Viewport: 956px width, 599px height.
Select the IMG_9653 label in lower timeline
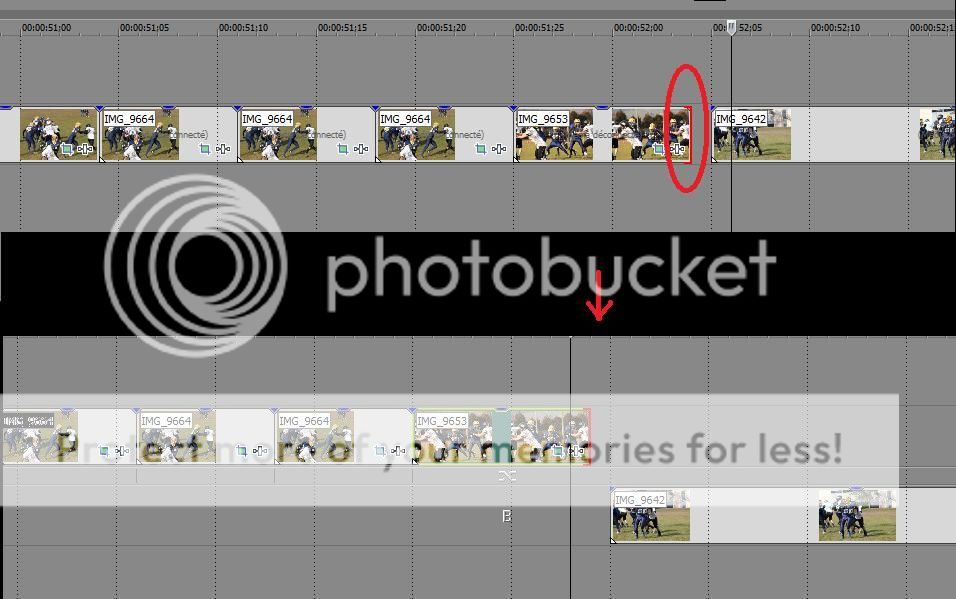[x=442, y=421]
